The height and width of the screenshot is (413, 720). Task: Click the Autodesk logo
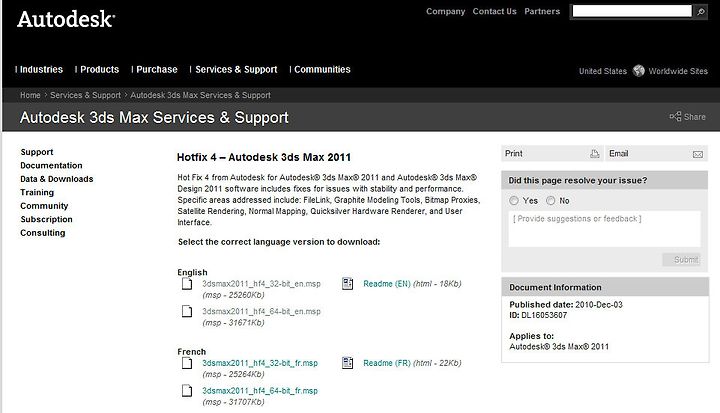point(66,19)
